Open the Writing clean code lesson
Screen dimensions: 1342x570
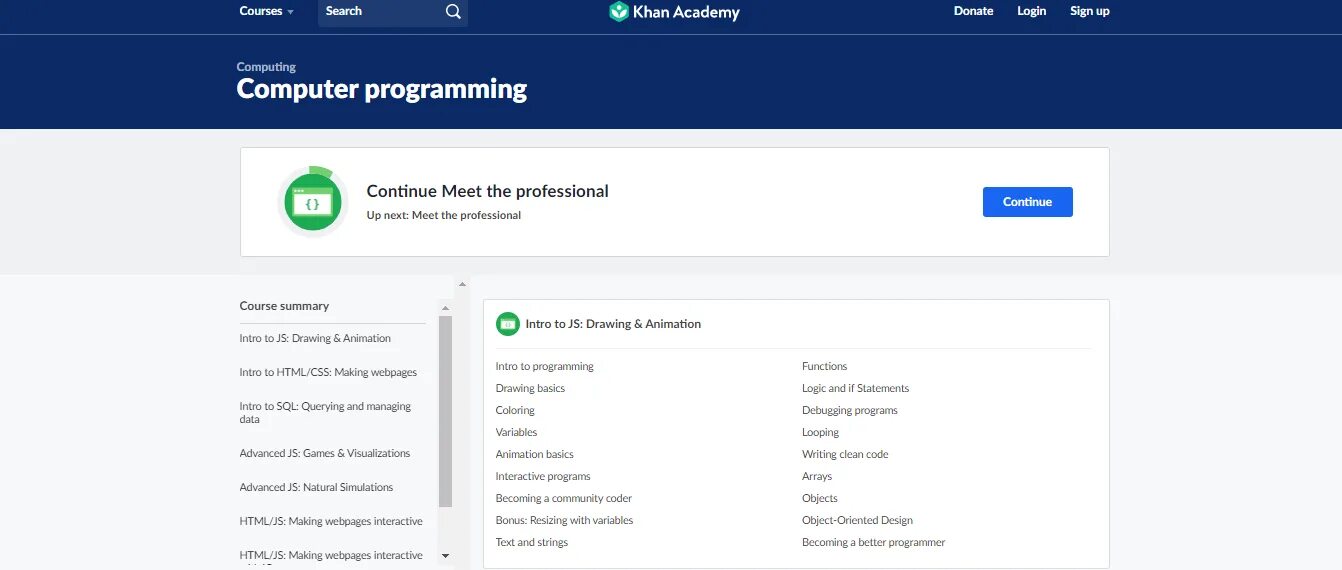click(845, 454)
